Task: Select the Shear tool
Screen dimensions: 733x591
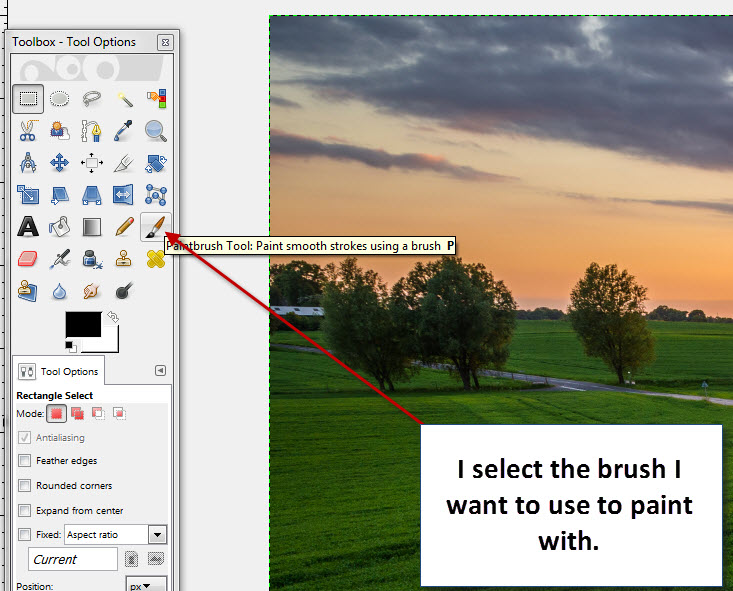Action: [x=59, y=195]
